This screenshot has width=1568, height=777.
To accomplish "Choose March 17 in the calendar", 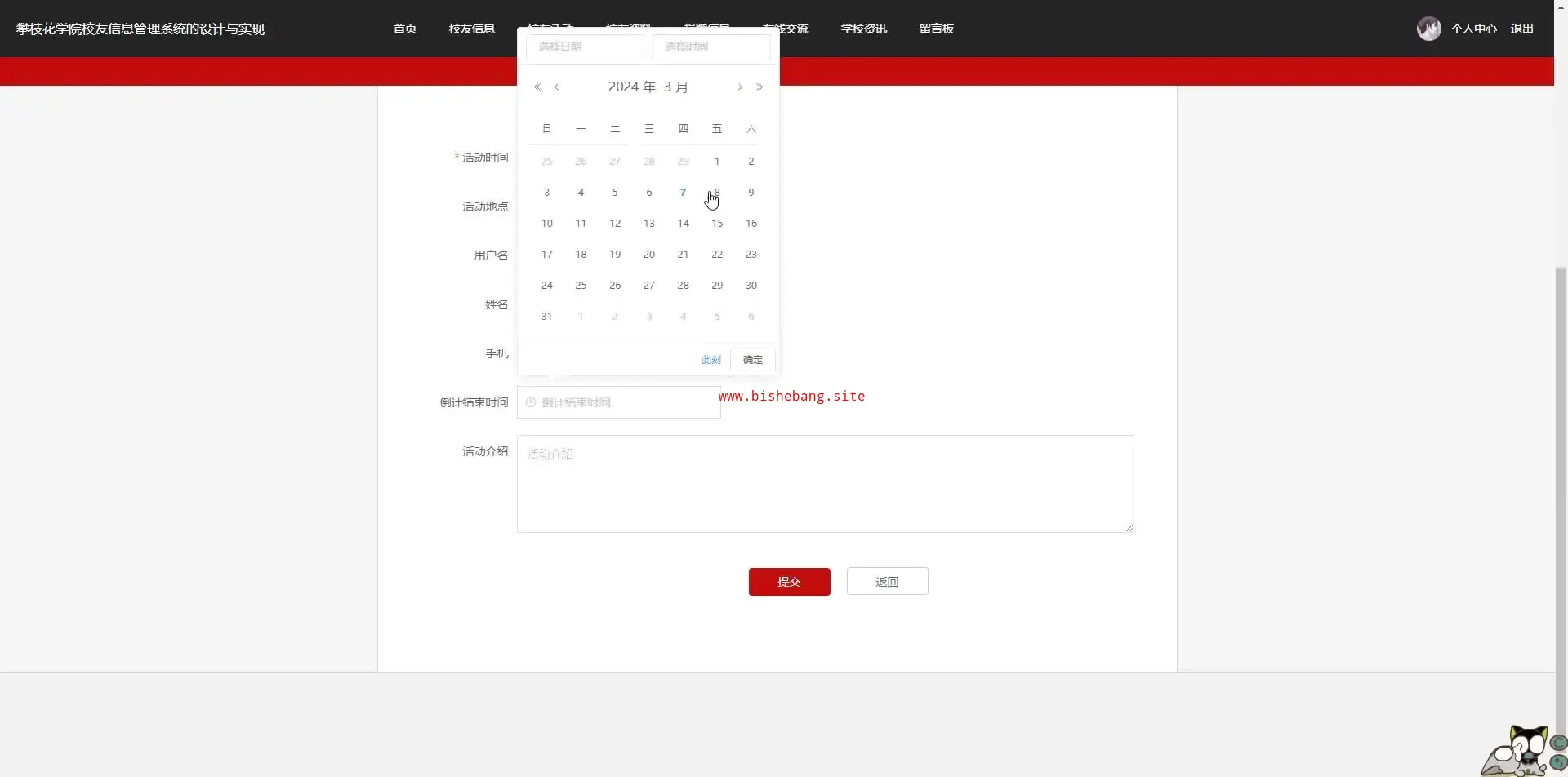I will pyautogui.click(x=547, y=255).
